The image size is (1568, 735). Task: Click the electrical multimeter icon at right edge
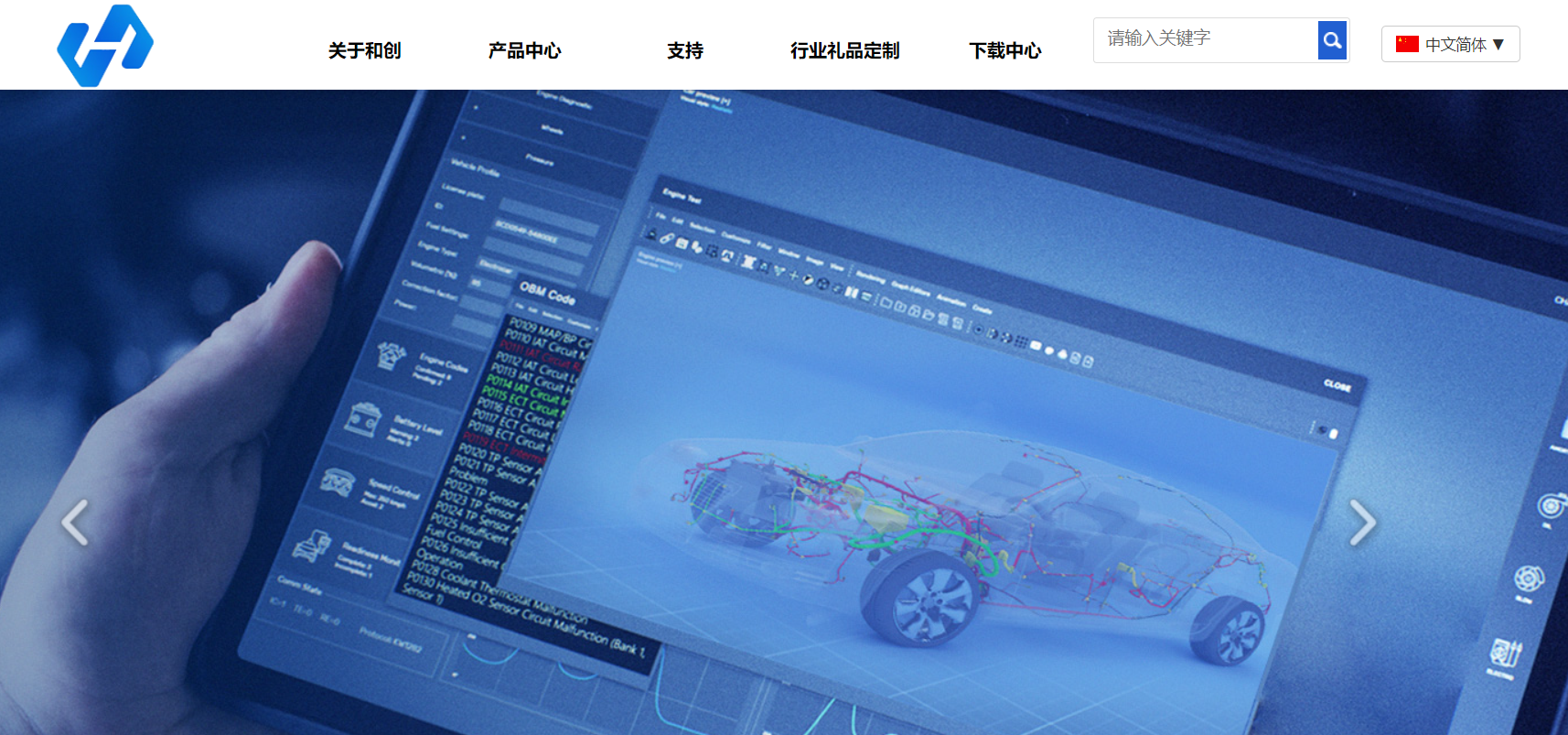tap(1505, 654)
